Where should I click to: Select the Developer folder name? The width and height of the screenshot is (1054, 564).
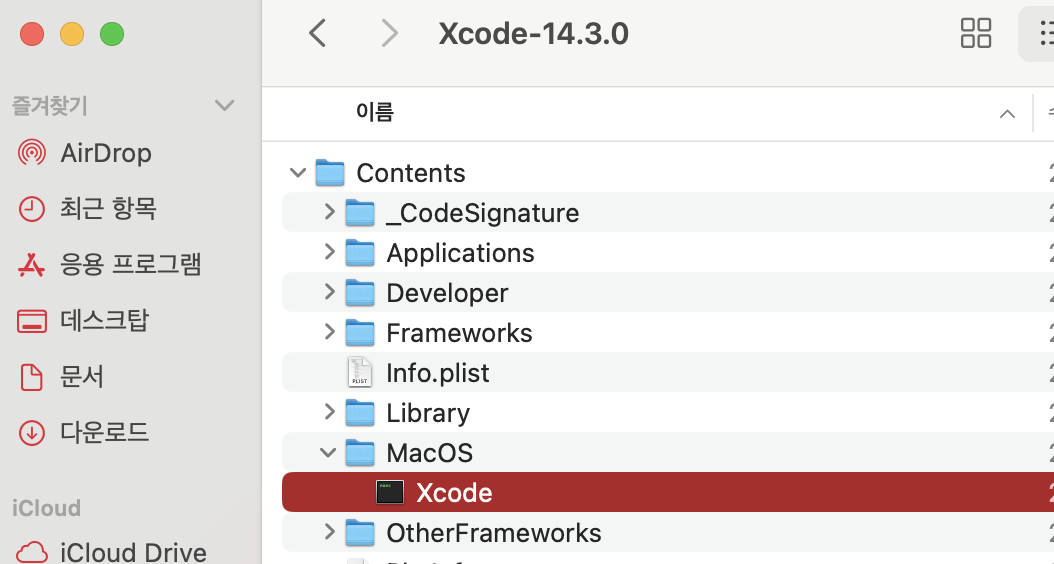tap(447, 293)
